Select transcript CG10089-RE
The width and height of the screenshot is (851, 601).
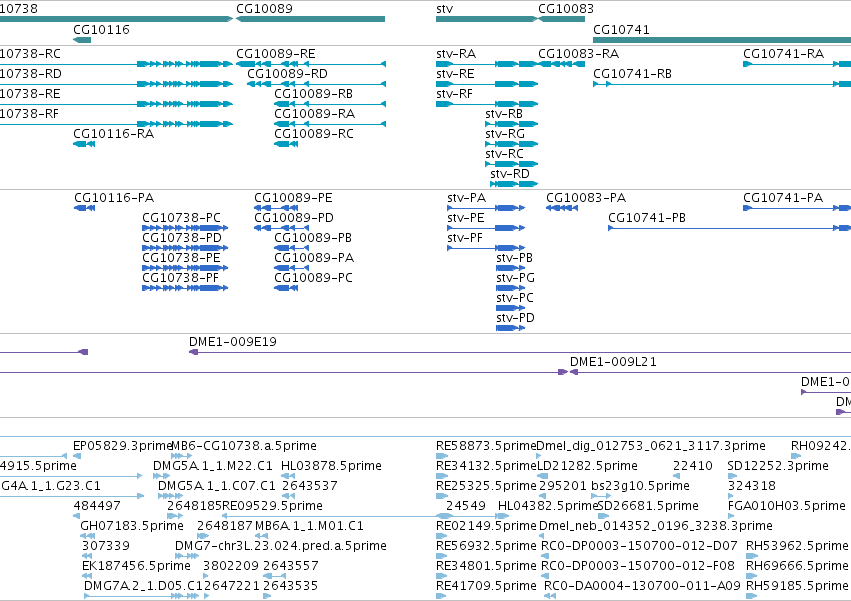[x=310, y=64]
